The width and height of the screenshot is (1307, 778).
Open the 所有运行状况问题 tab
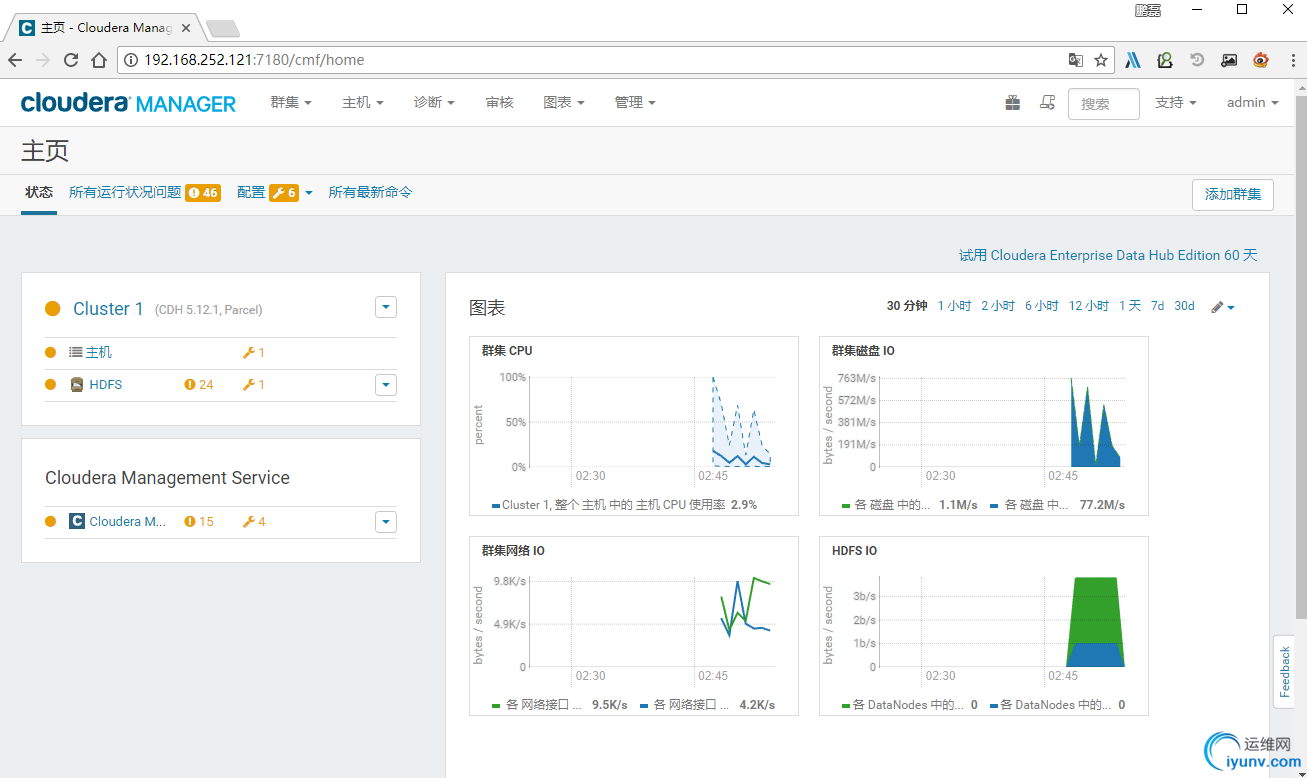[x=144, y=192]
